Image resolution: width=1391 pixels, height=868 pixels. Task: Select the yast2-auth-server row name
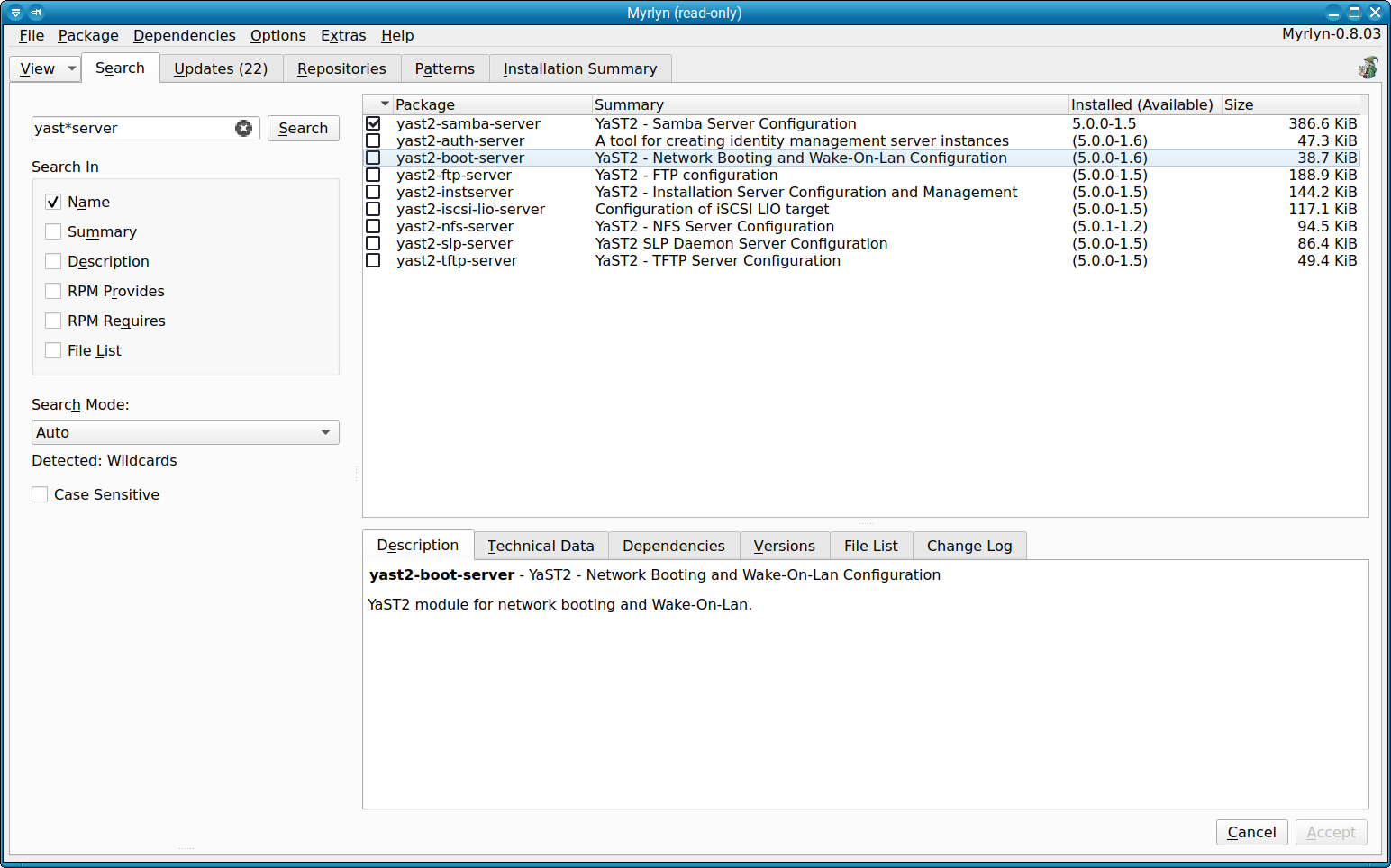[460, 140]
